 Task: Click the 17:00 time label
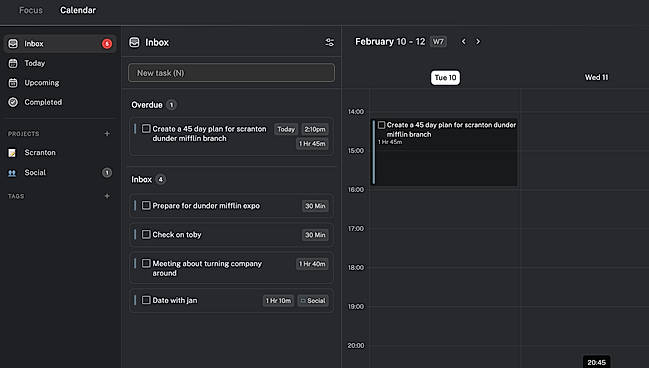(356, 228)
